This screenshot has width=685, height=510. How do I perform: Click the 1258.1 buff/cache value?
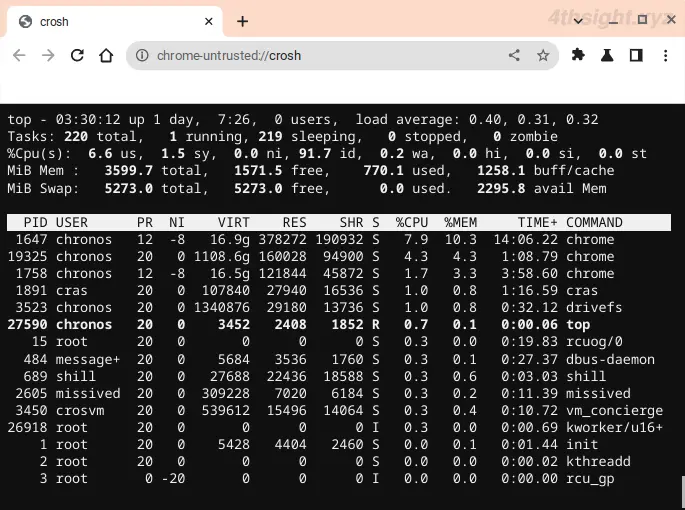tap(501, 170)
